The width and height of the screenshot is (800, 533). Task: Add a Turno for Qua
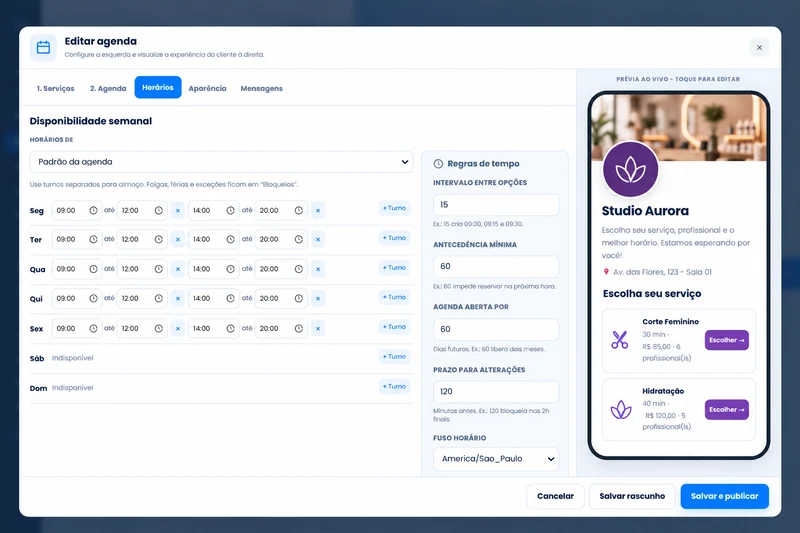[x=394, y=267]
